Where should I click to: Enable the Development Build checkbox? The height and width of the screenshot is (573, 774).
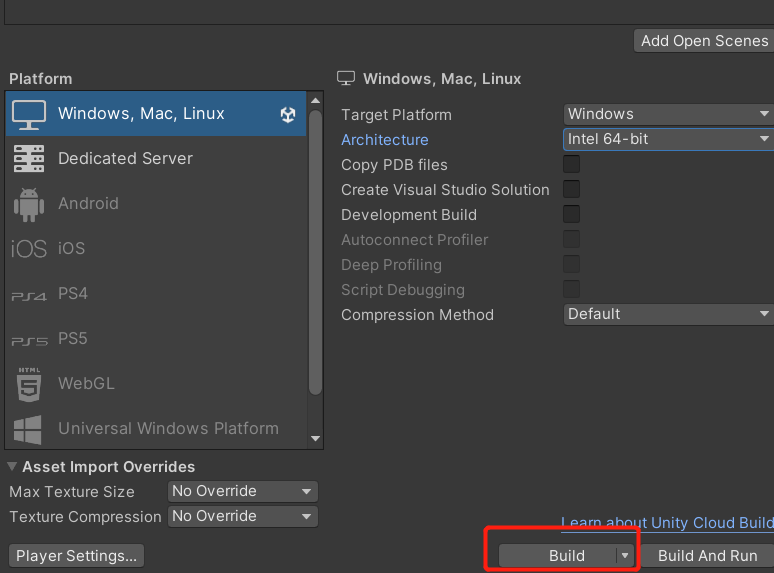pyautogui.click(x=572, y=214)
